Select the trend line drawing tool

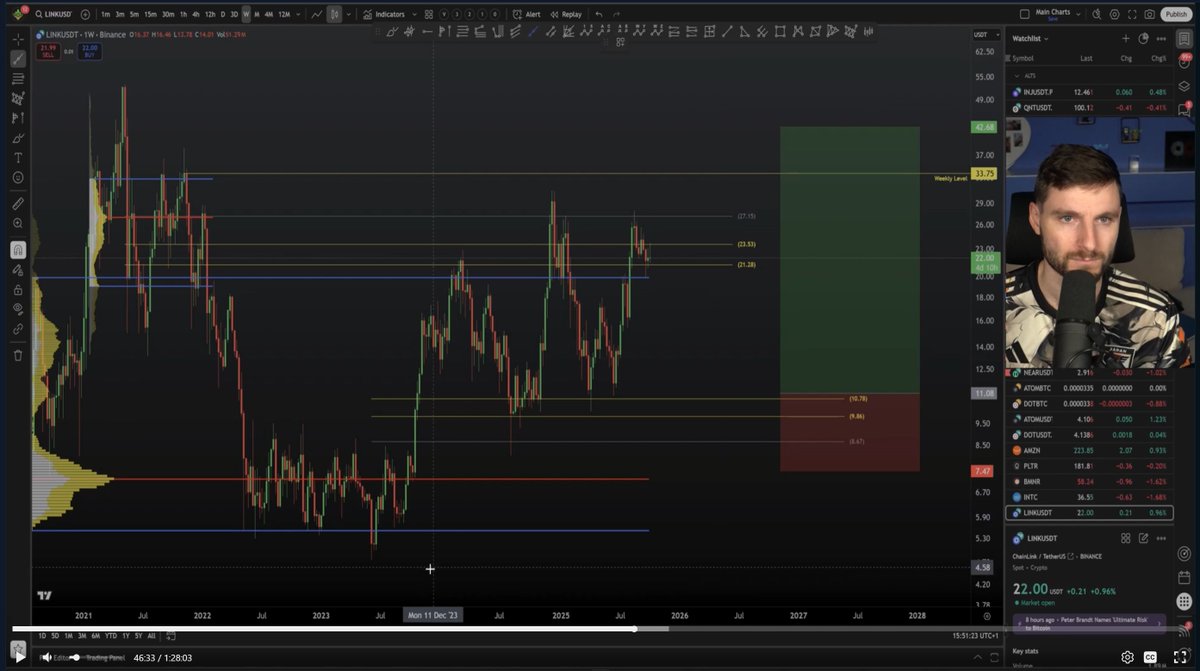(18, 59)
